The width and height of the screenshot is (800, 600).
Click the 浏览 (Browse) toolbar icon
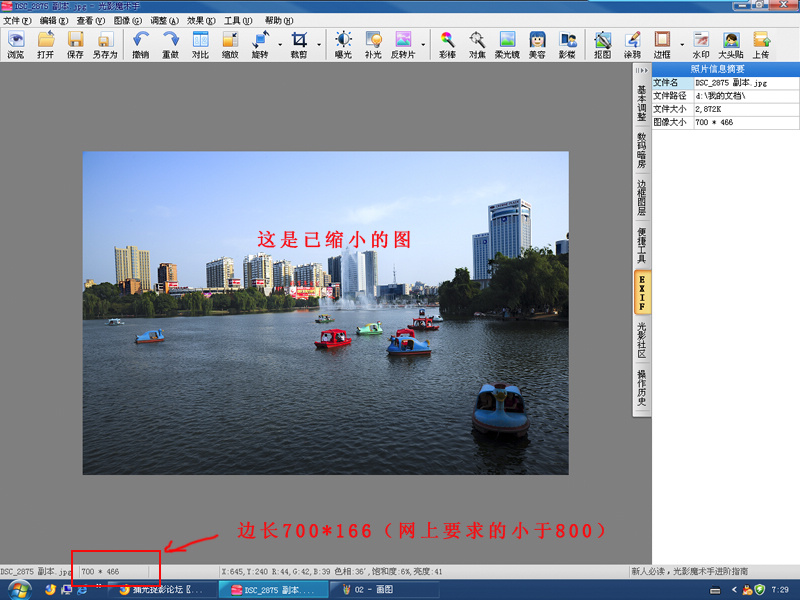tap(16, 45)
